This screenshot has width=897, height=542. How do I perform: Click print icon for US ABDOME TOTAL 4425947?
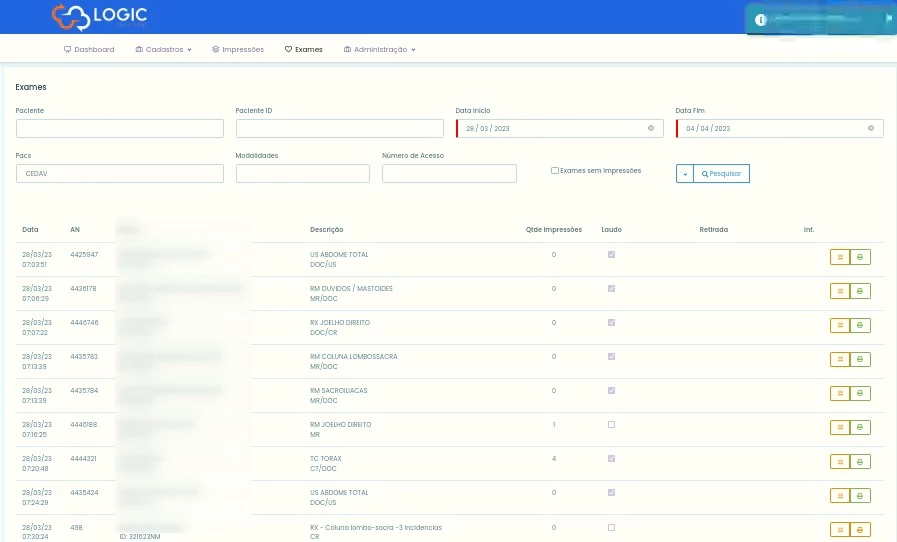coord(860,257)
